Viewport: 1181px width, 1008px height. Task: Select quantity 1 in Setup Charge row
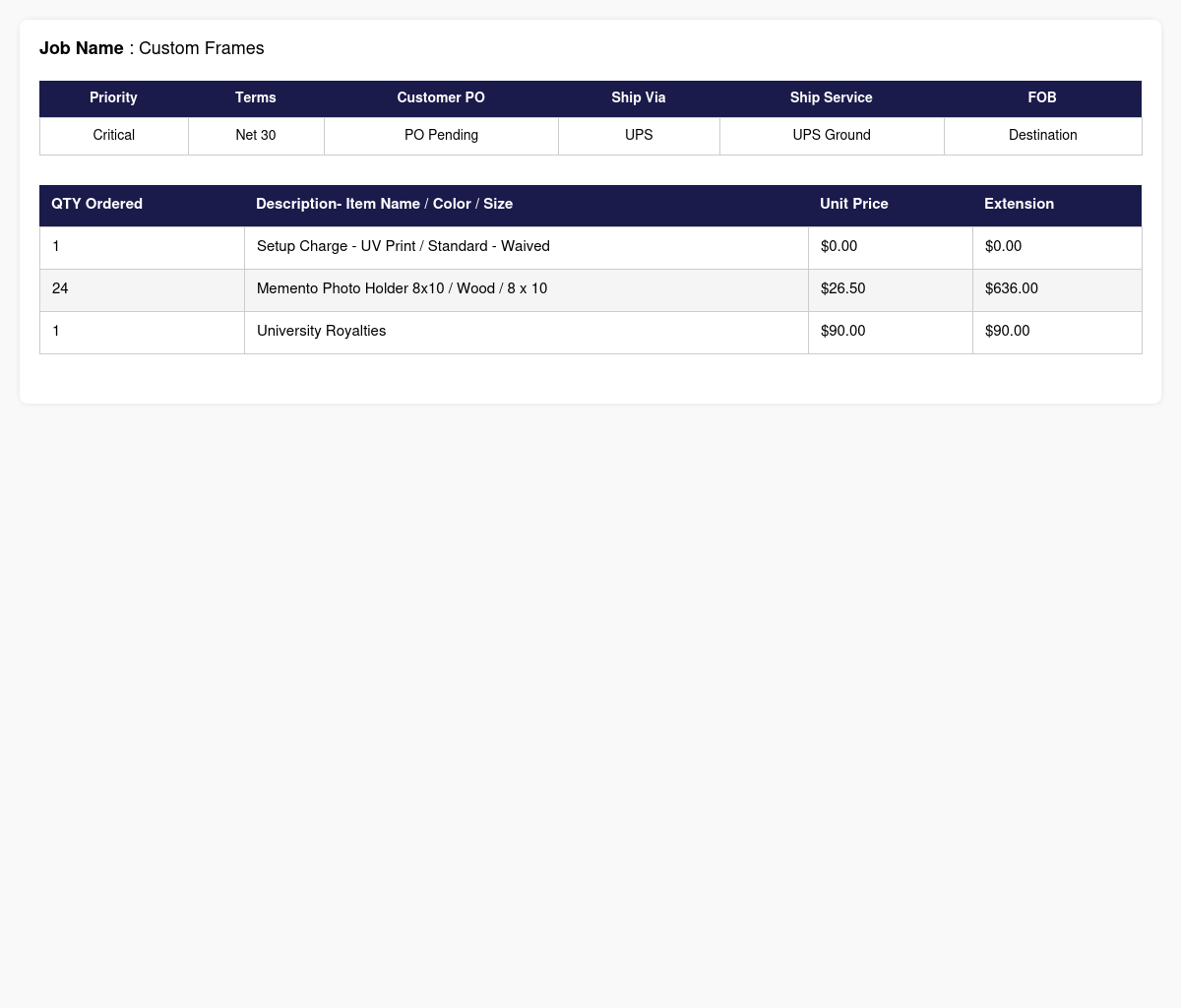(x=143, y=247)
